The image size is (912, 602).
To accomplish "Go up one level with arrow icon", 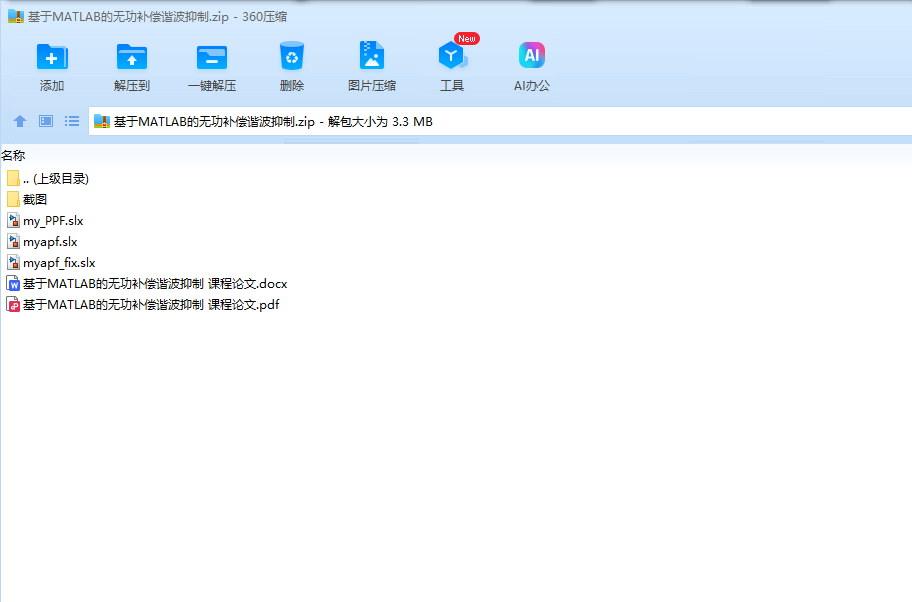I will click(x=20, y=121).
